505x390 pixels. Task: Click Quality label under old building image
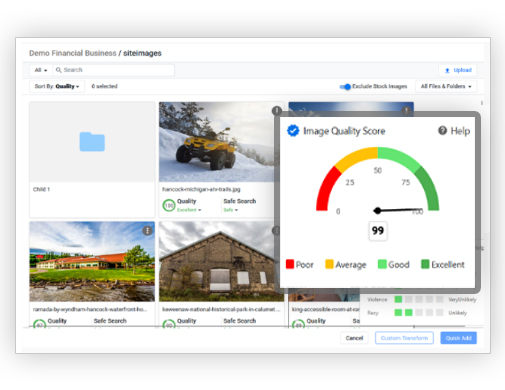point(186,321)
